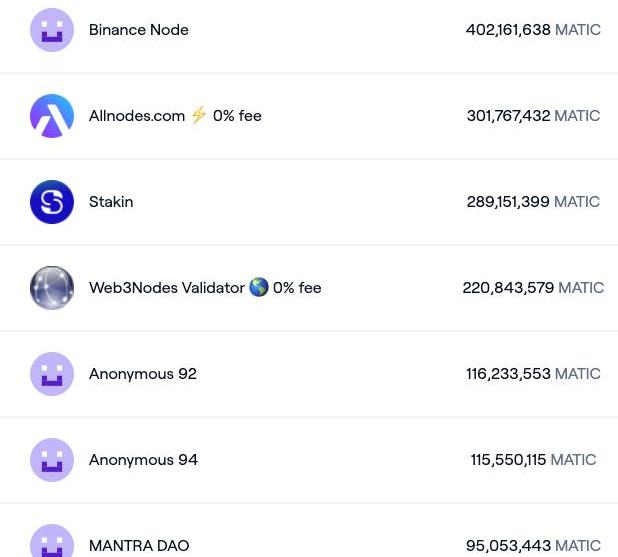Click the 116,233,553 MATIC stake amount
This screenshot has width=618, height=557.
[x=533, y=374]
